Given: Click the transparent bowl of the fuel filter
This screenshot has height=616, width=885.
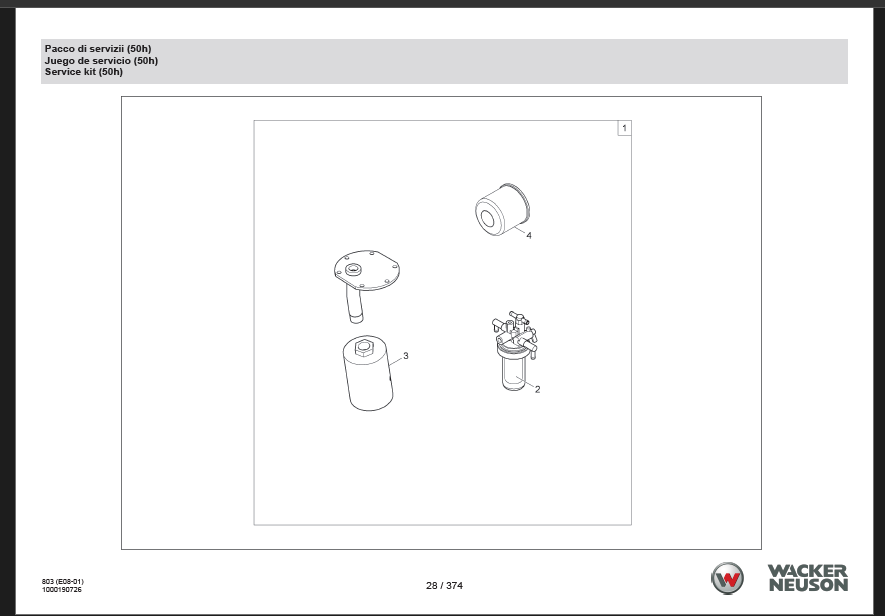Looking at the screenshot, I should (x=513, y=373).
